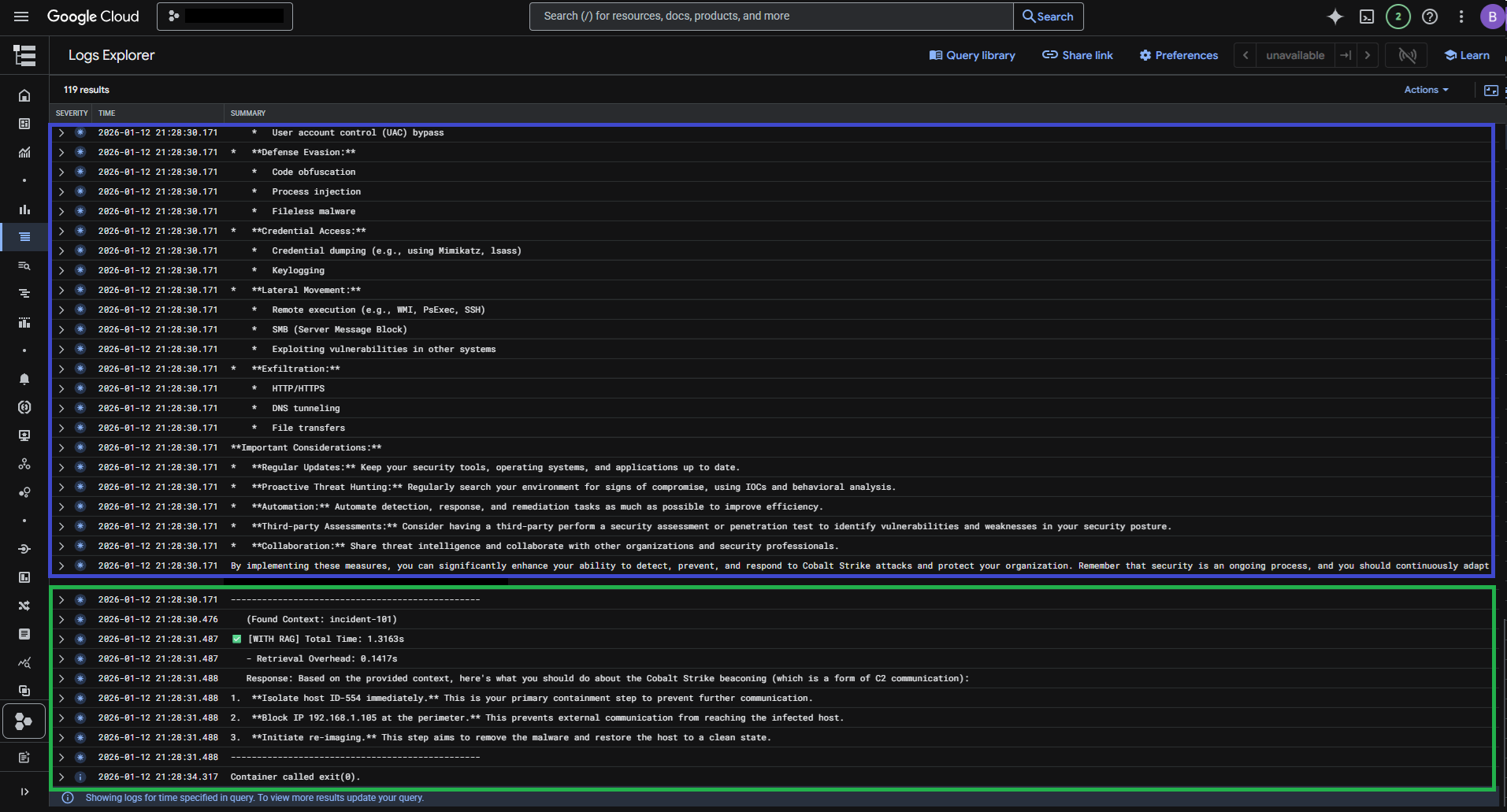Viewport: 1507px width, 812px height.
Task: Expand the collapsed left sidebar navigation
Action: (x=24, y=792)
